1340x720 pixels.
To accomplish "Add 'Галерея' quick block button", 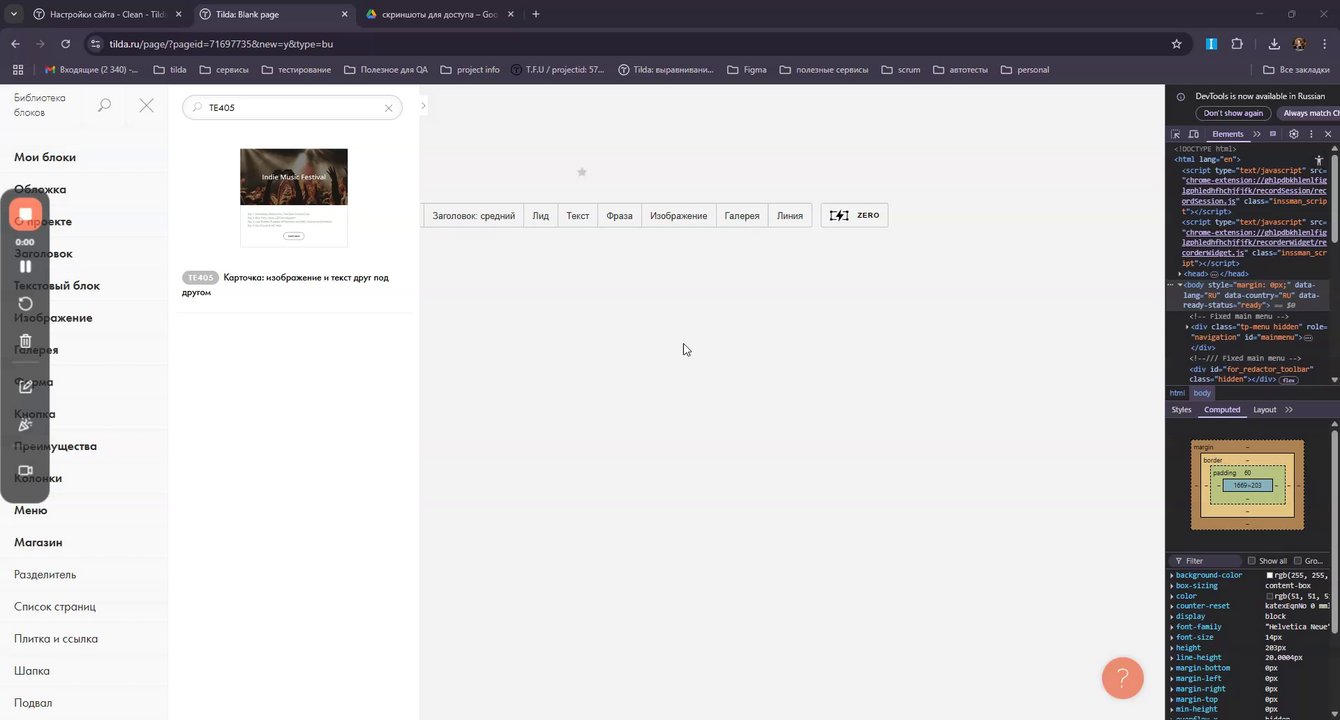I will coord(742,215).
